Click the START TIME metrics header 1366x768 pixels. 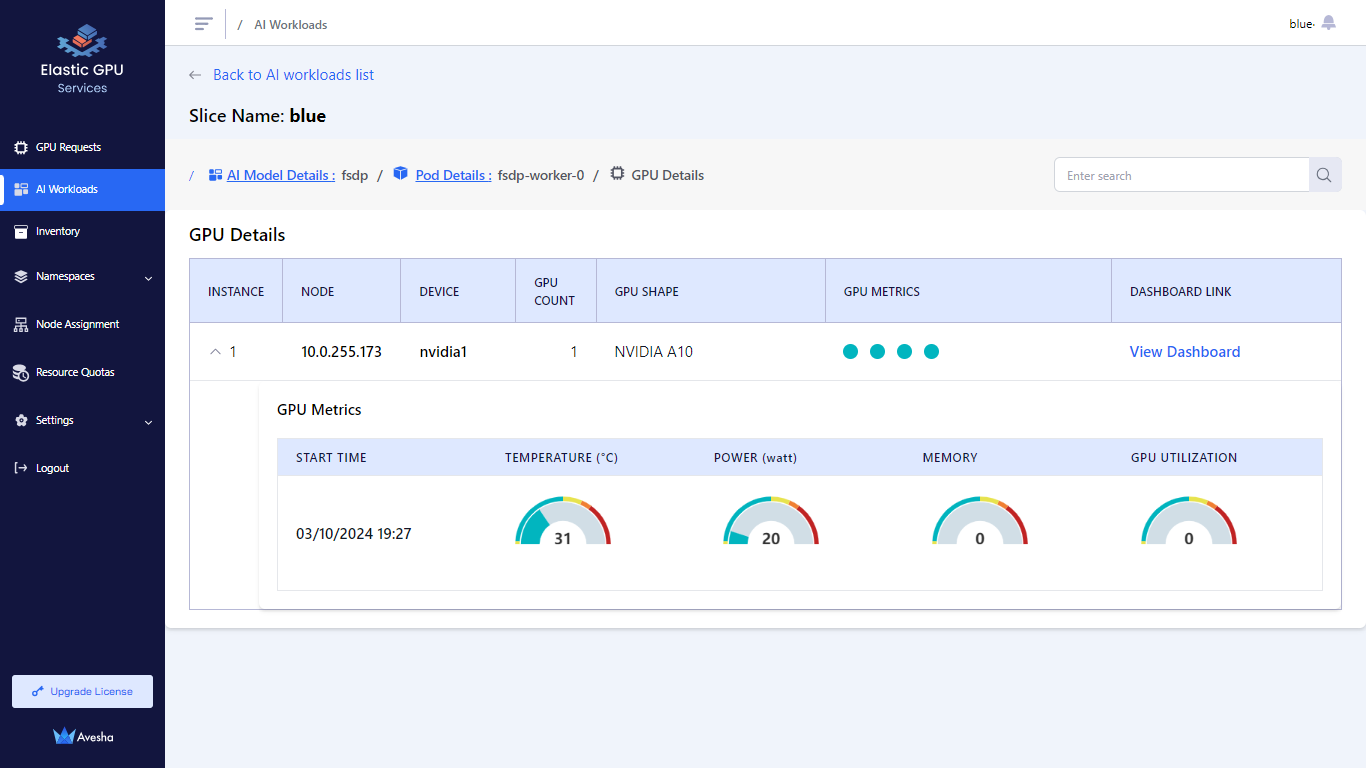(x=331, y=458)
